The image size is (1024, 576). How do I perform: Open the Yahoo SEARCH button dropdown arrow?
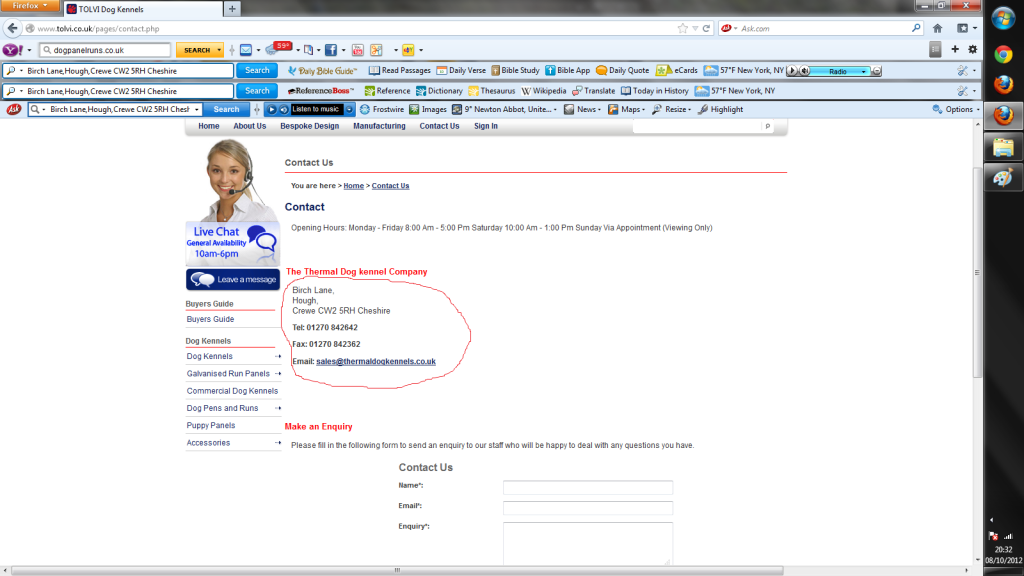click(x=219, y=50)
